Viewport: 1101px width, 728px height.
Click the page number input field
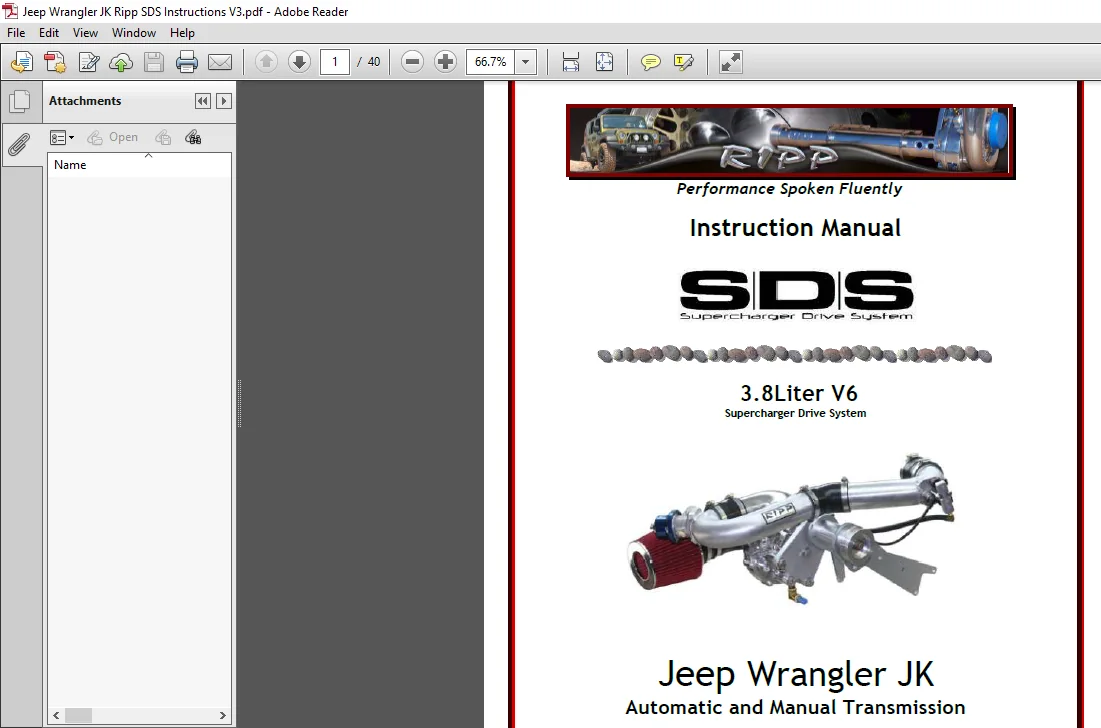pos(335,62)
